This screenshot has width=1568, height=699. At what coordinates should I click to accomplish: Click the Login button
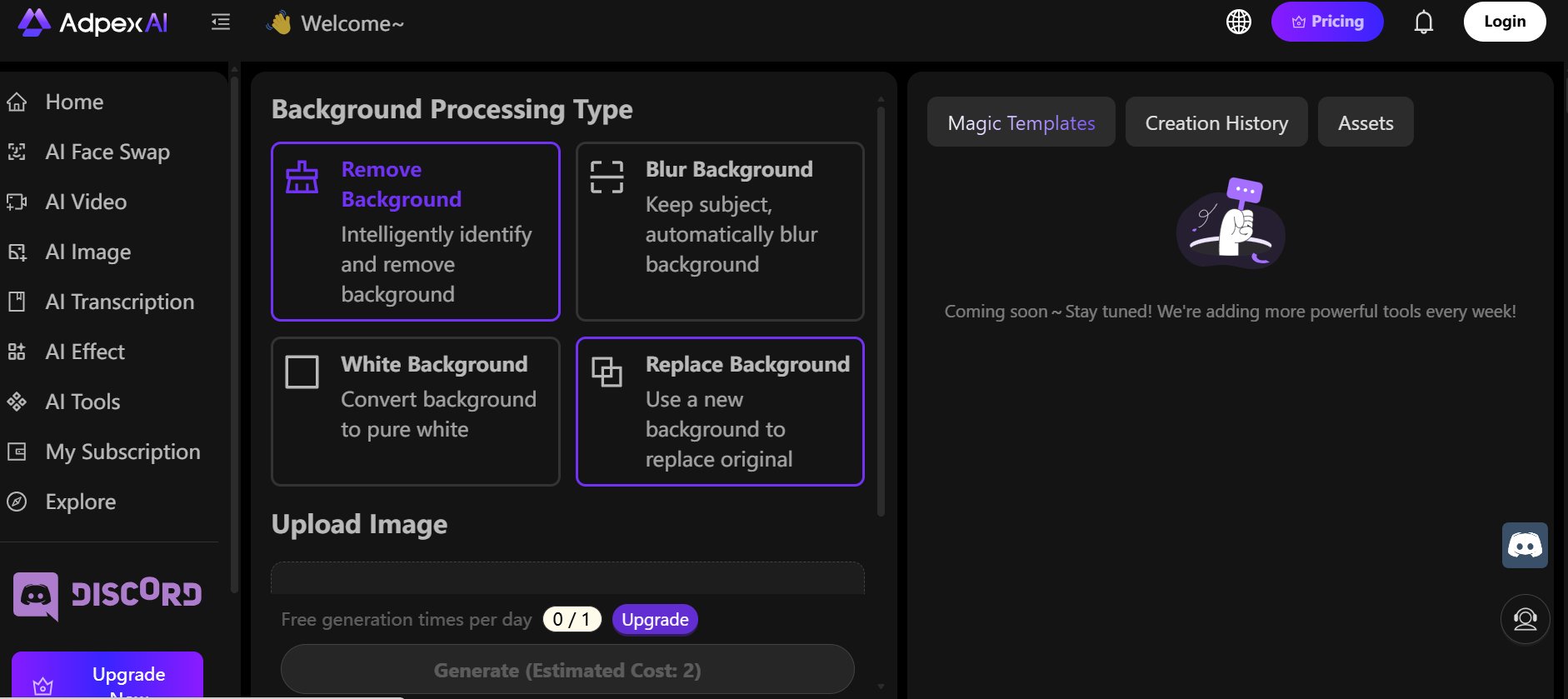[1504, 21]
